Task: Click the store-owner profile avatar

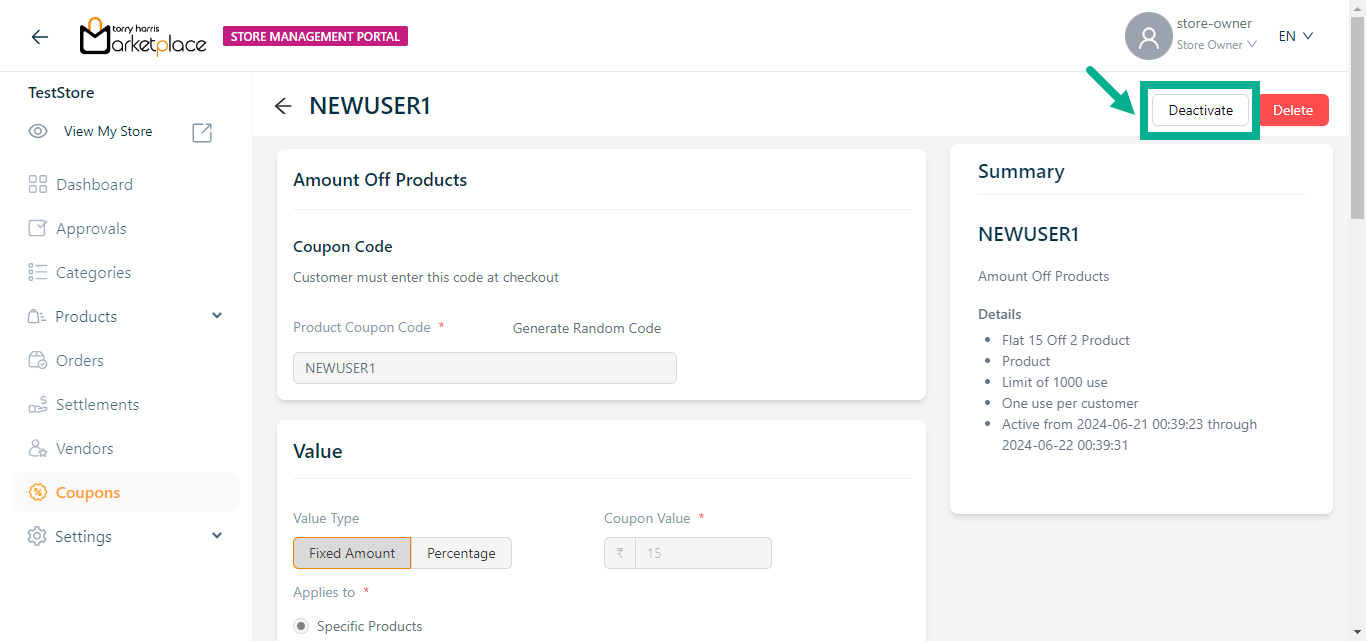Action: pos(1148,37)
